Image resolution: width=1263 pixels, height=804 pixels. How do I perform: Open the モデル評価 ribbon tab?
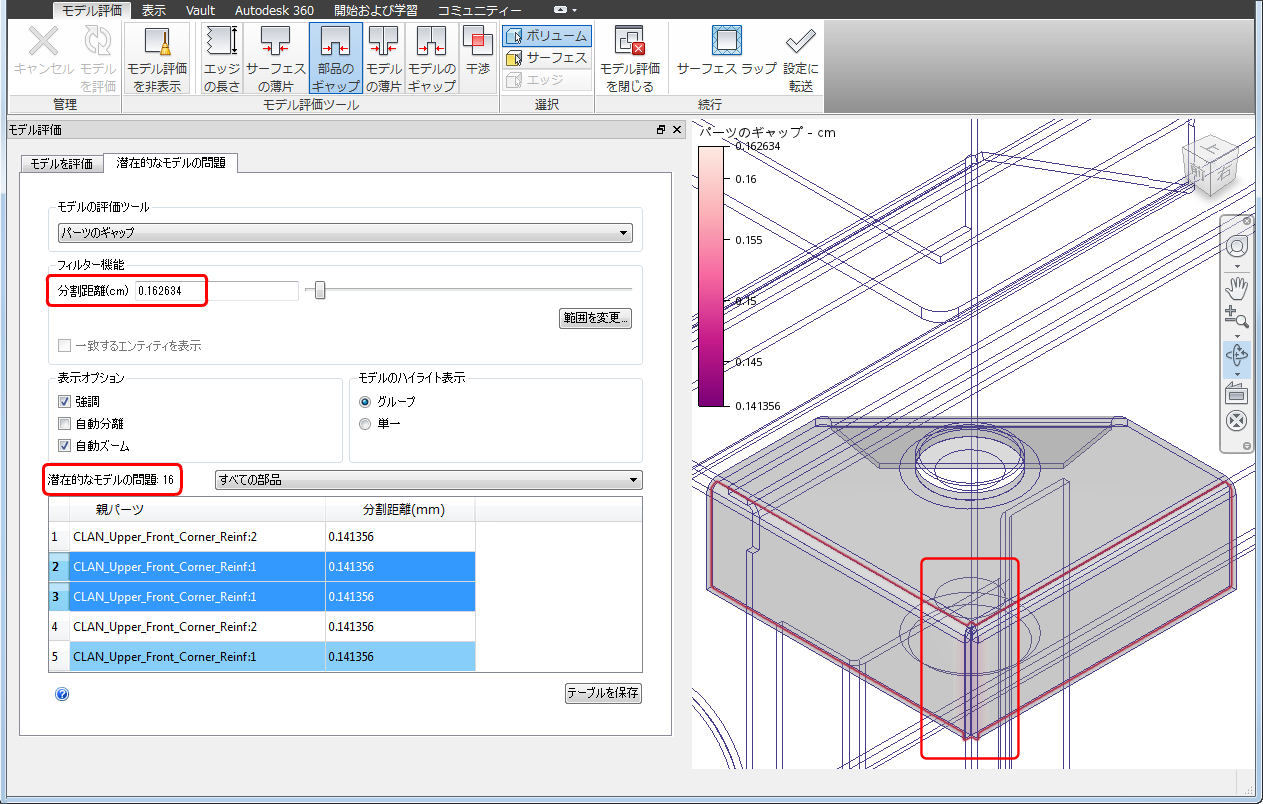(92, 10)
